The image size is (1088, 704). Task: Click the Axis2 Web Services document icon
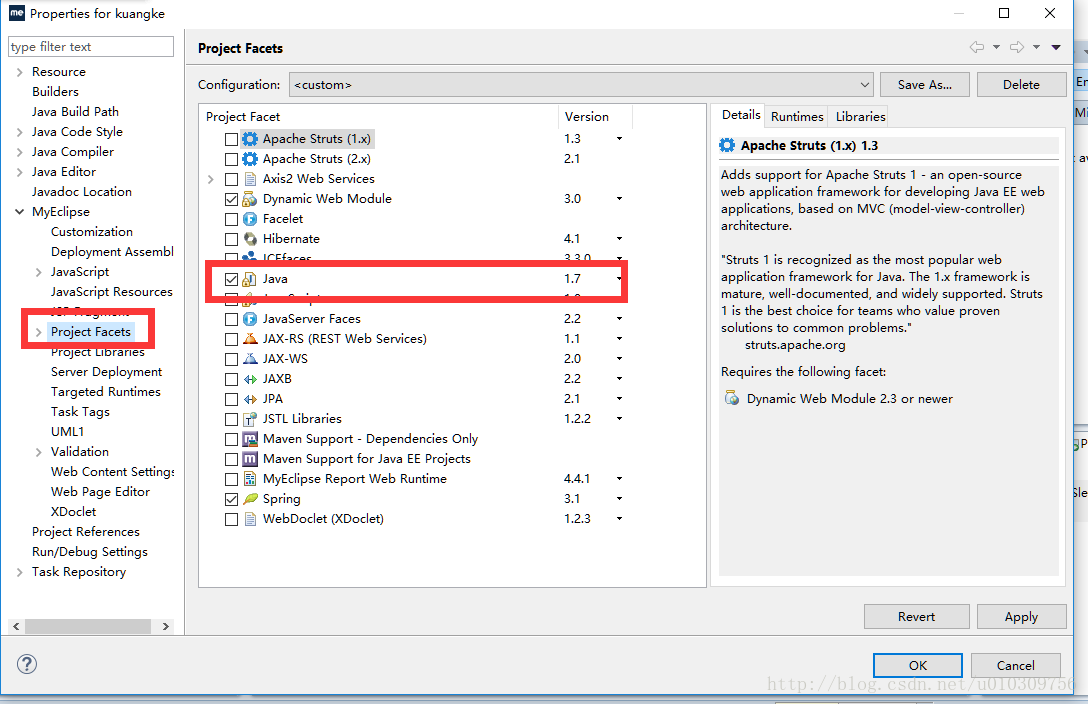click(250, 179)
